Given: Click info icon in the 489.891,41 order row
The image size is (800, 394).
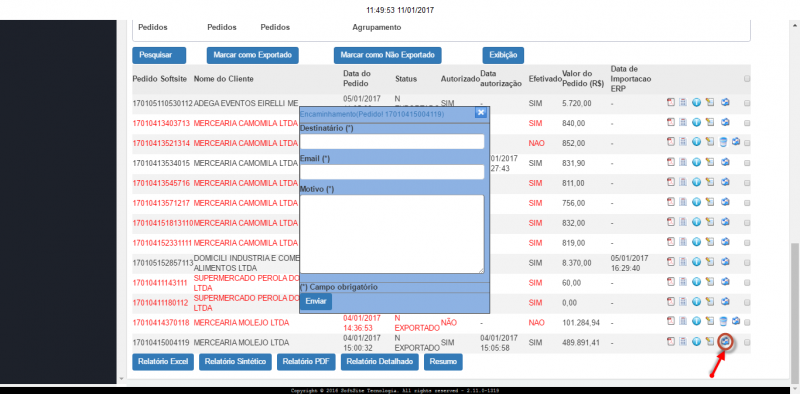Looking at the screenshot, I should pos(696,341).
